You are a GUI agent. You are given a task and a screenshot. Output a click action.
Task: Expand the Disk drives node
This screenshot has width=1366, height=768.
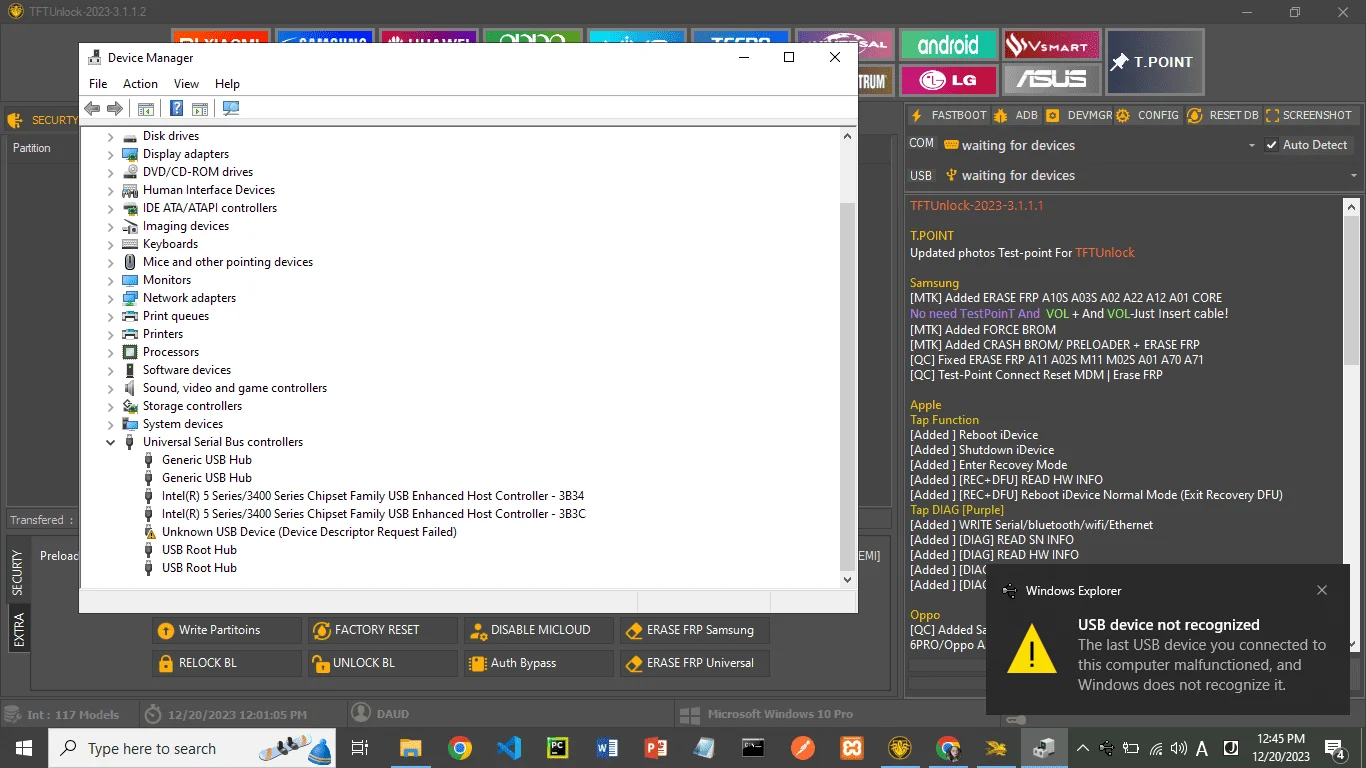click(110, 136)
